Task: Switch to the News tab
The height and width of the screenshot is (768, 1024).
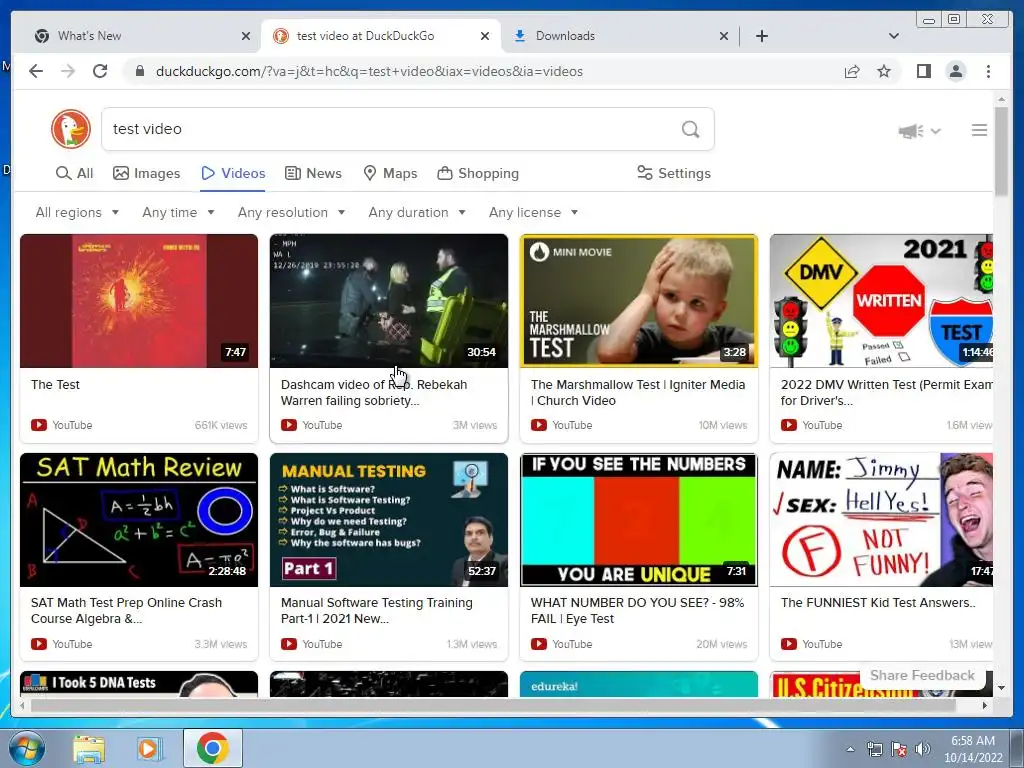Action: click(313, 173)
